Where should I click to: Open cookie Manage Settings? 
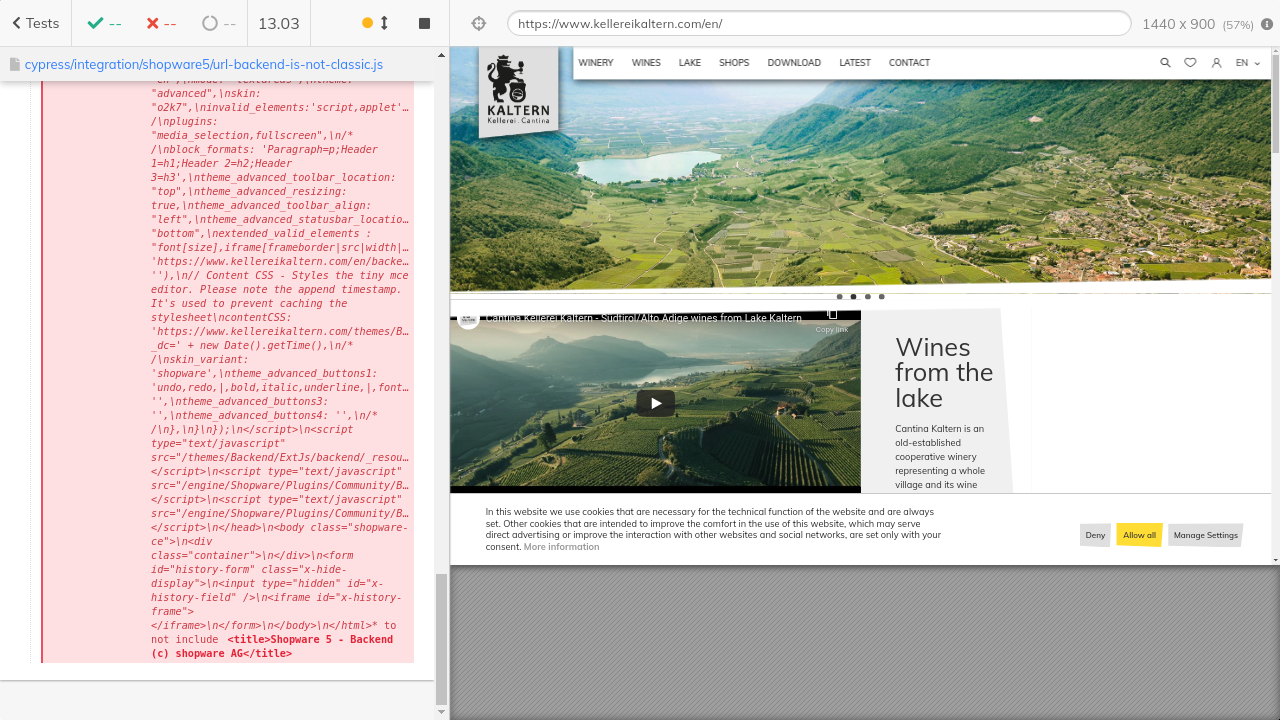(x=1205, y=535)
